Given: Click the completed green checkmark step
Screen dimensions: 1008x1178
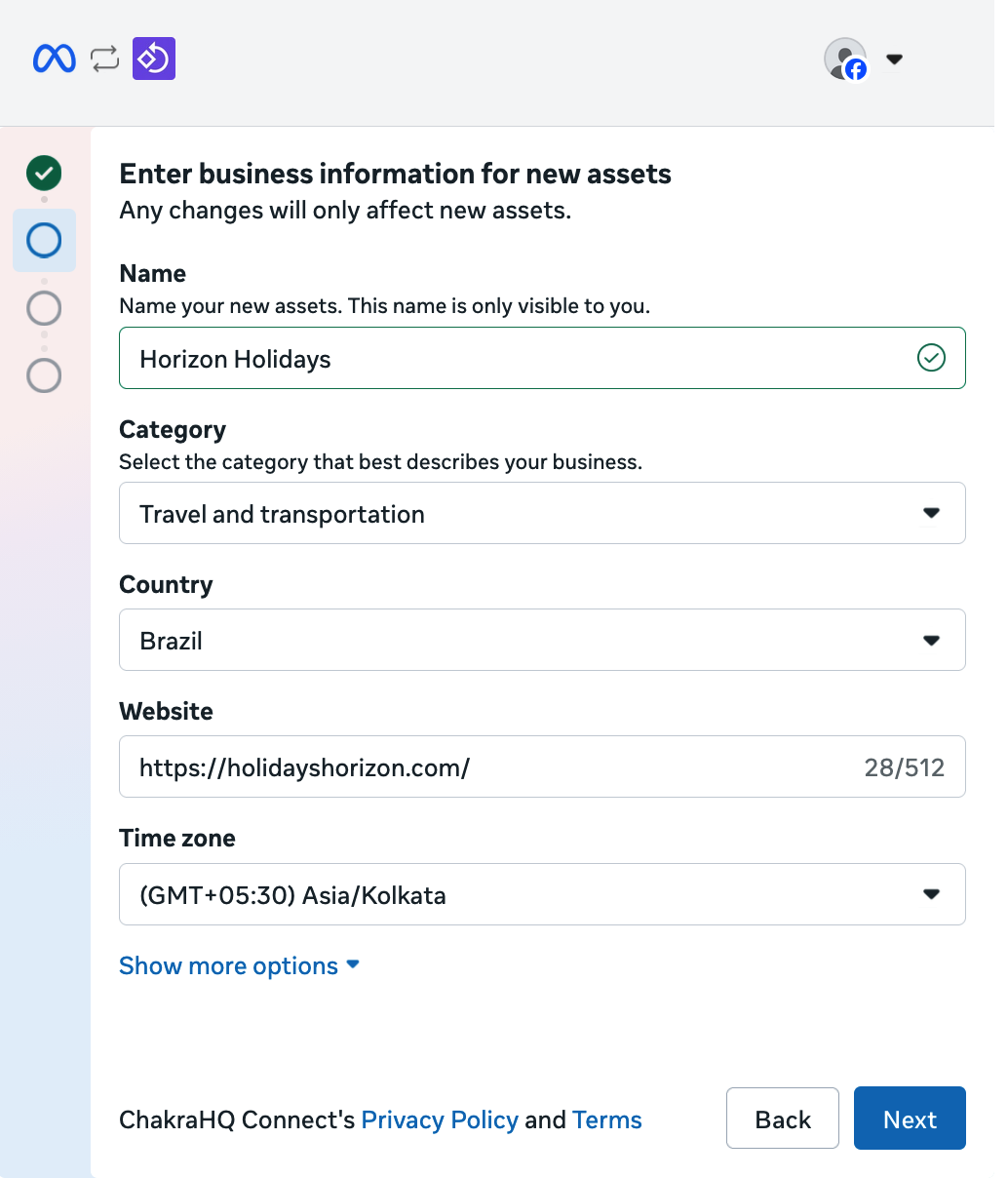Looking at the screenshot, I should pyautogui.click(x=44, y=174).
